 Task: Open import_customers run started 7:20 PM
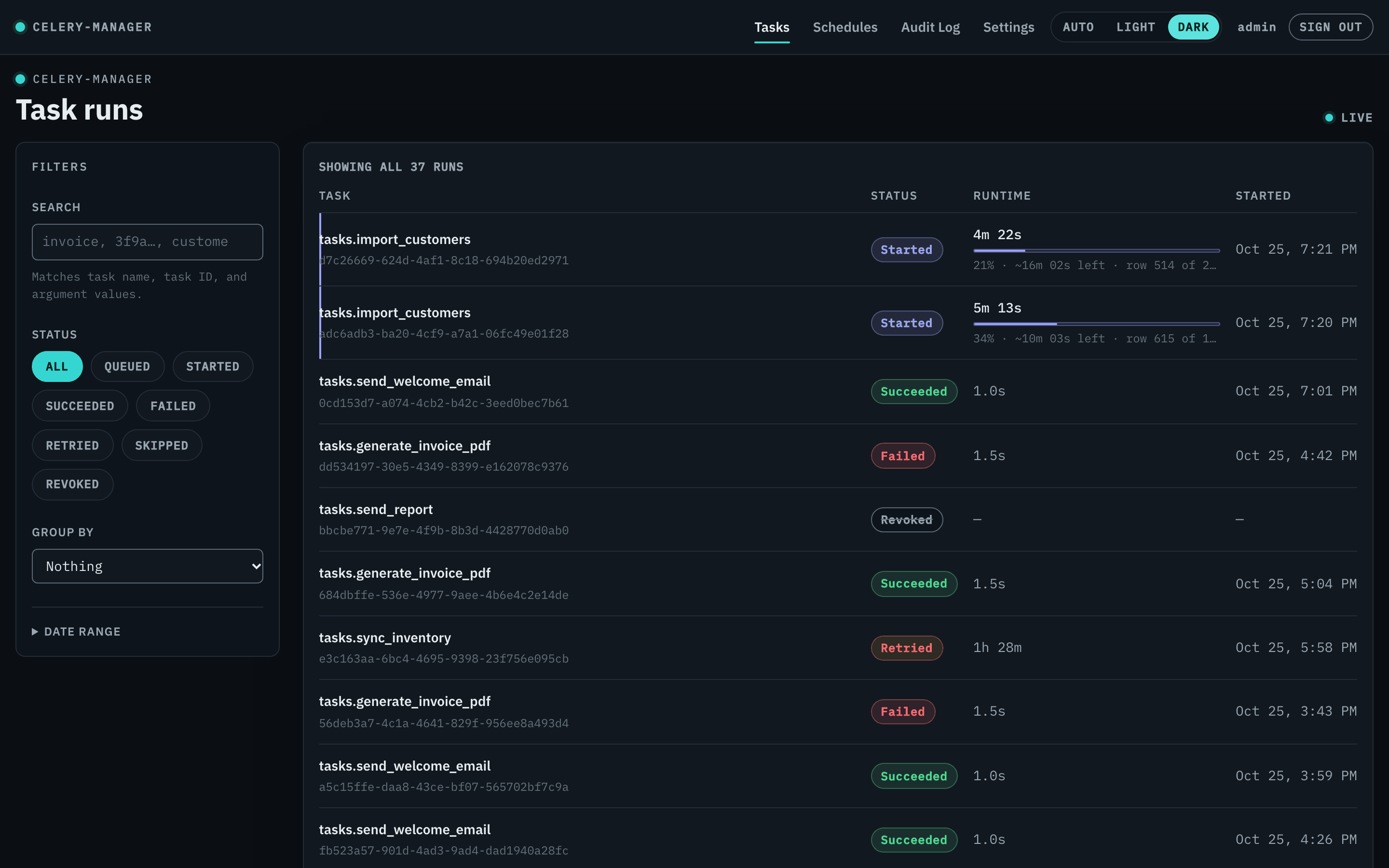(x=838, y=323)
